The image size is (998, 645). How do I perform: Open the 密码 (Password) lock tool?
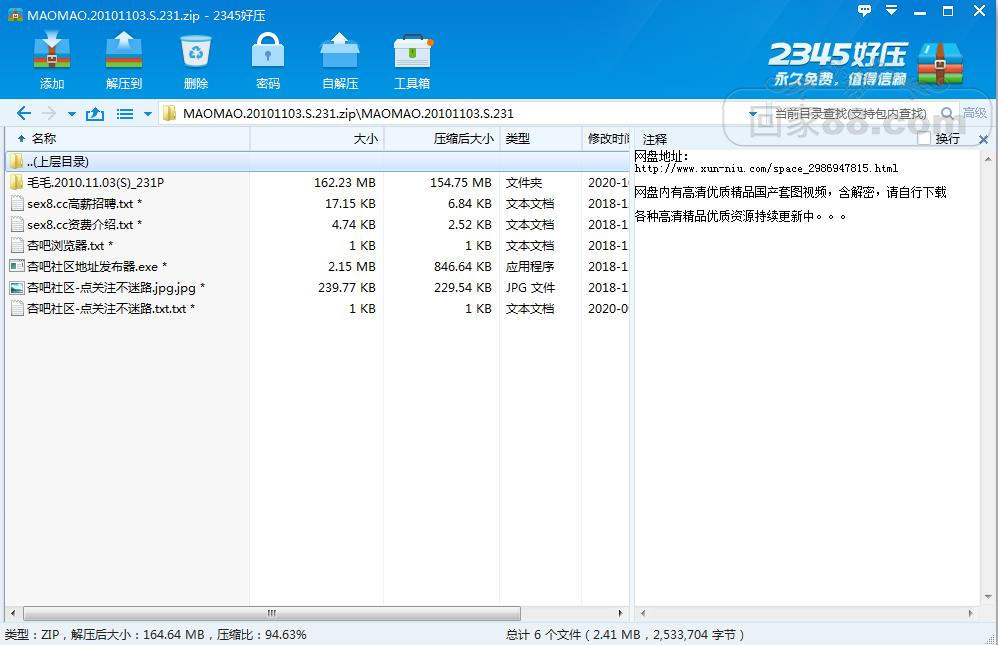point(268,51)
